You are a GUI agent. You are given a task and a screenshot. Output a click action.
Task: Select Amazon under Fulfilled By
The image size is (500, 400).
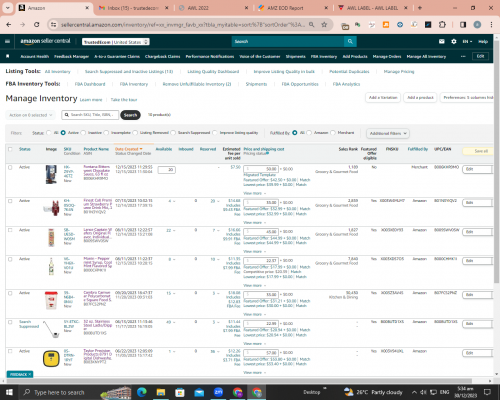coord(309,133)
